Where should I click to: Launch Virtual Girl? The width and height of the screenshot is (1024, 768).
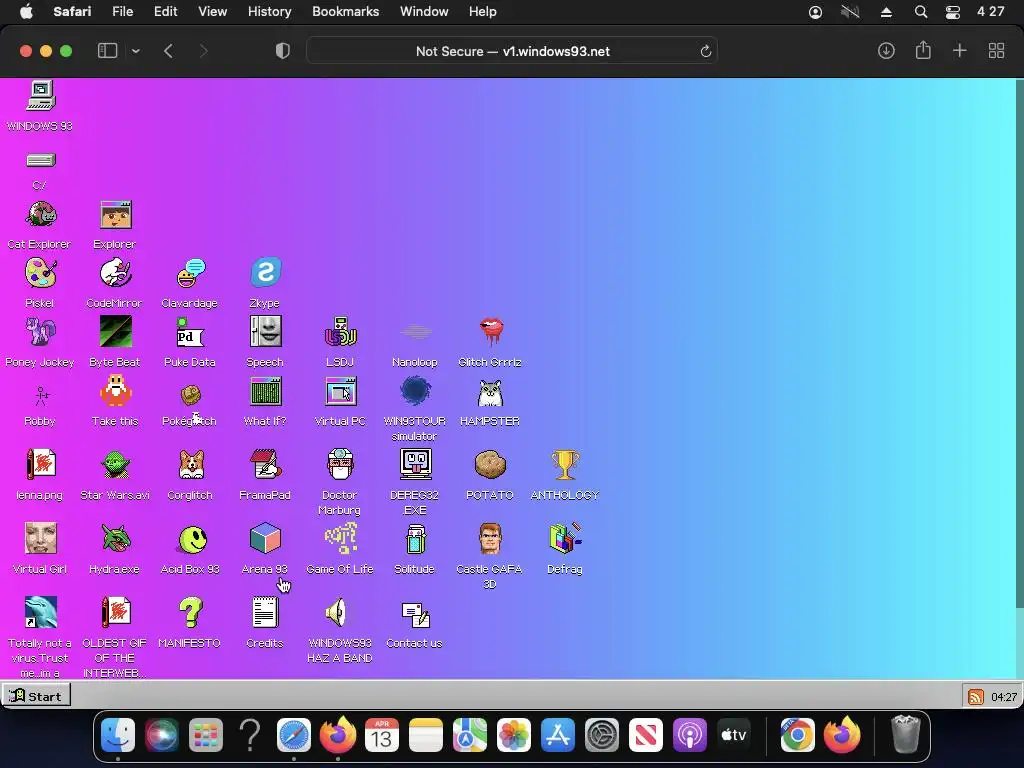(x=40, y=538)
